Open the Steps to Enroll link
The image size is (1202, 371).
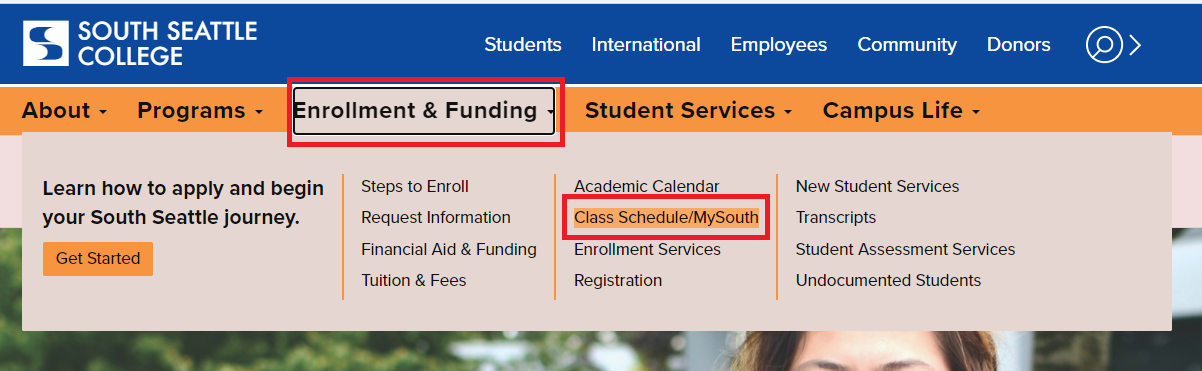tap(415, 186)
